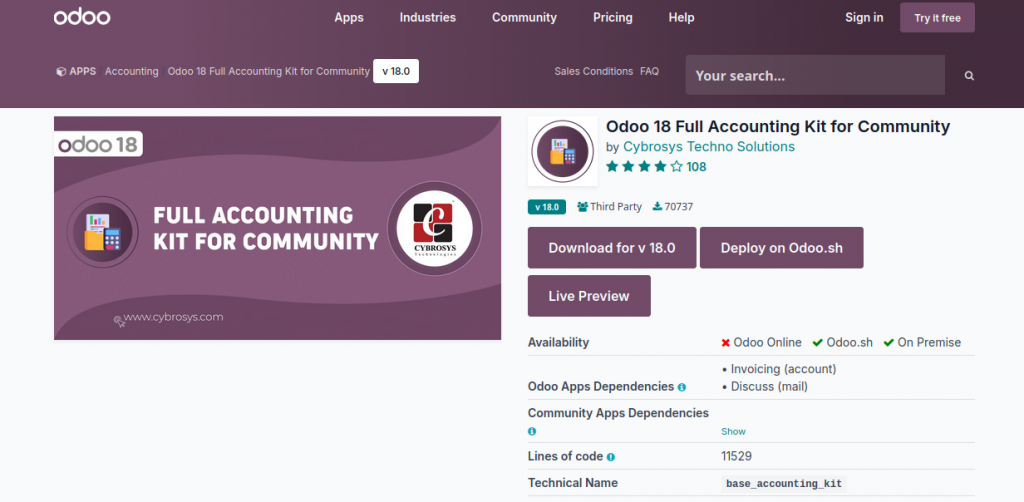Click the Full Accounting Kit banner image
Screen dimensions: 1024x502
pyautogui.click(x=277, y=228)
